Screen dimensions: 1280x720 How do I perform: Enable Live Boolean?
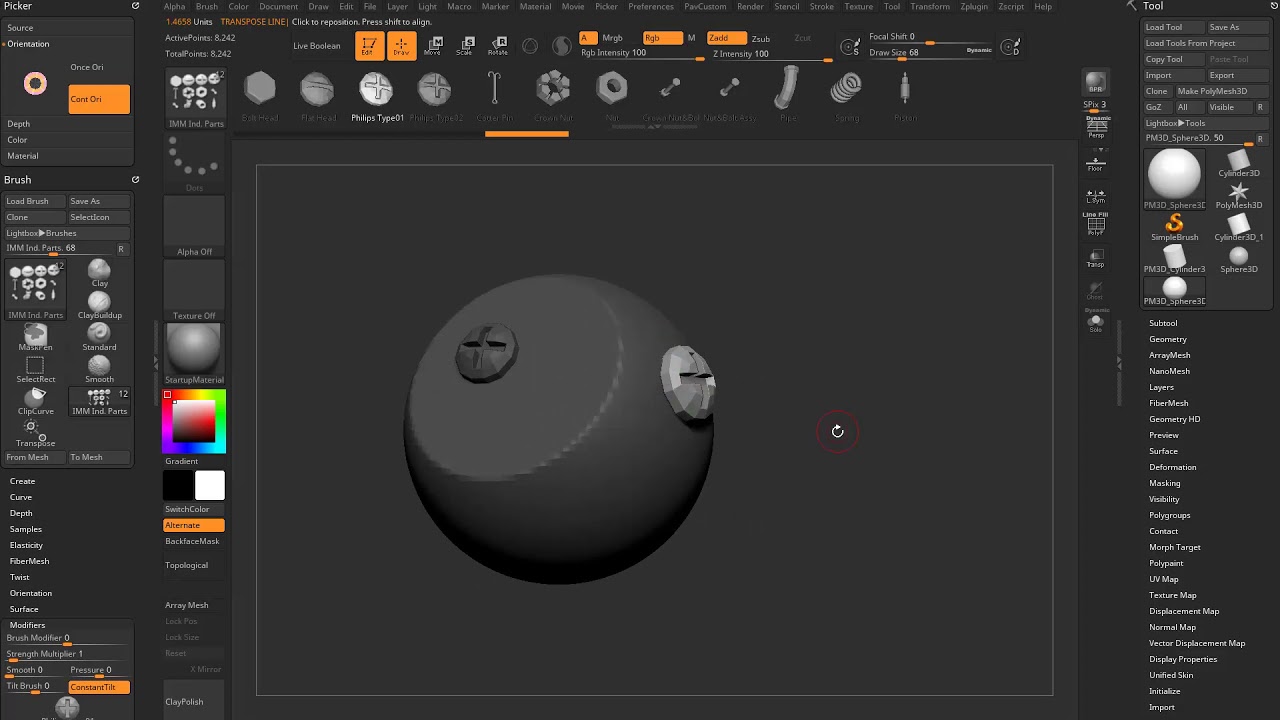(317, 45)
